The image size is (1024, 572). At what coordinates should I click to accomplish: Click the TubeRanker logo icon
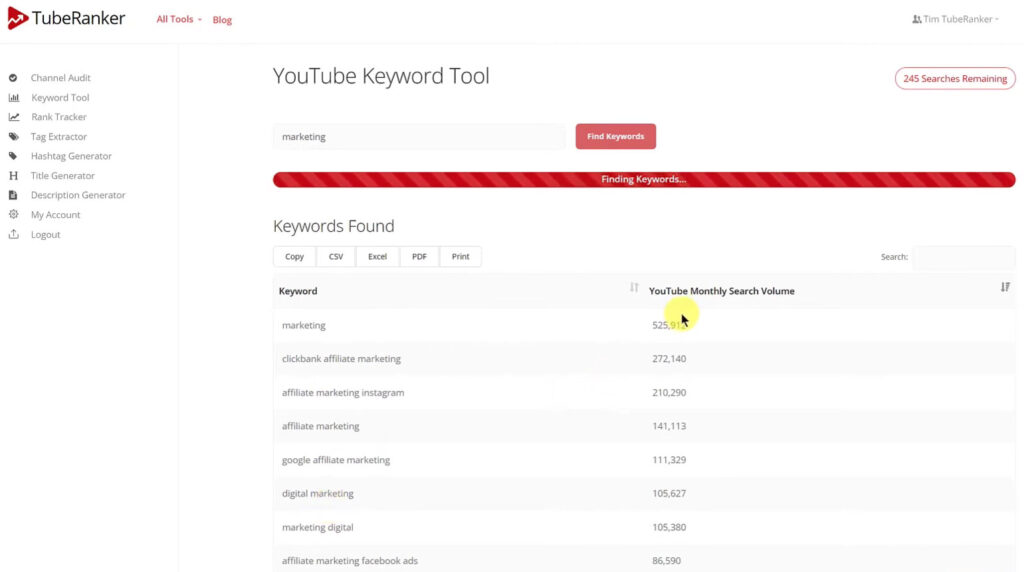(x=18, y=18)
